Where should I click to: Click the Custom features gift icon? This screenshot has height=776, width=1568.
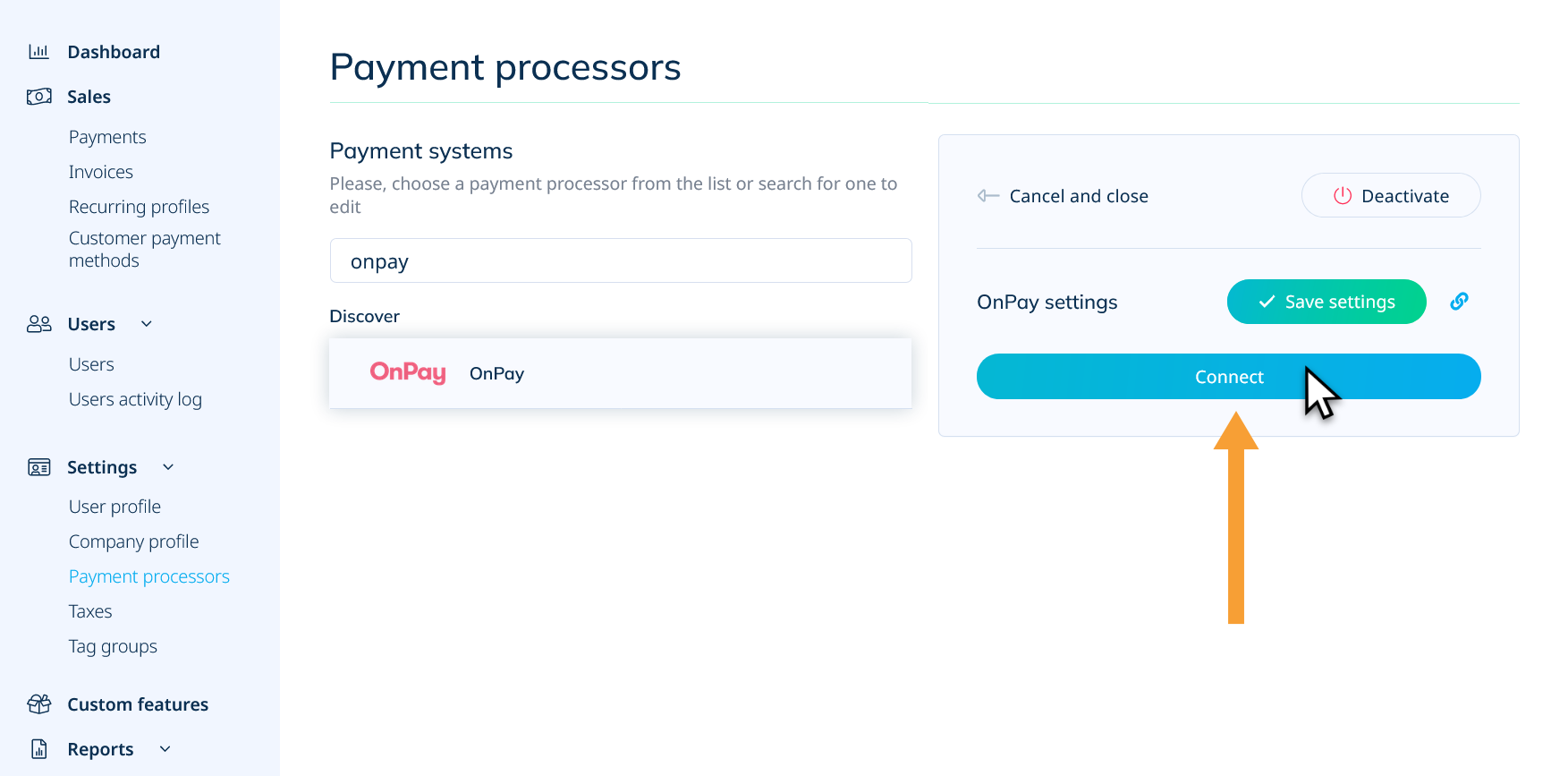point(38,704)
